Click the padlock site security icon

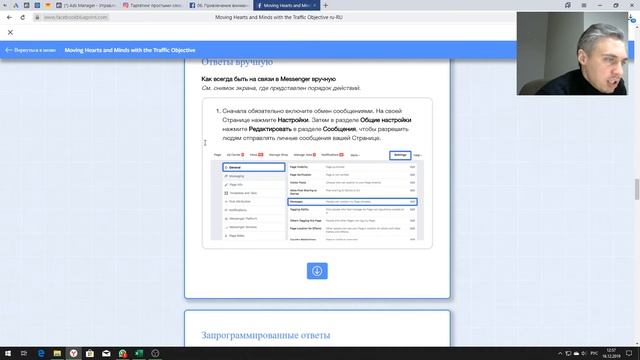coord(37,17)
